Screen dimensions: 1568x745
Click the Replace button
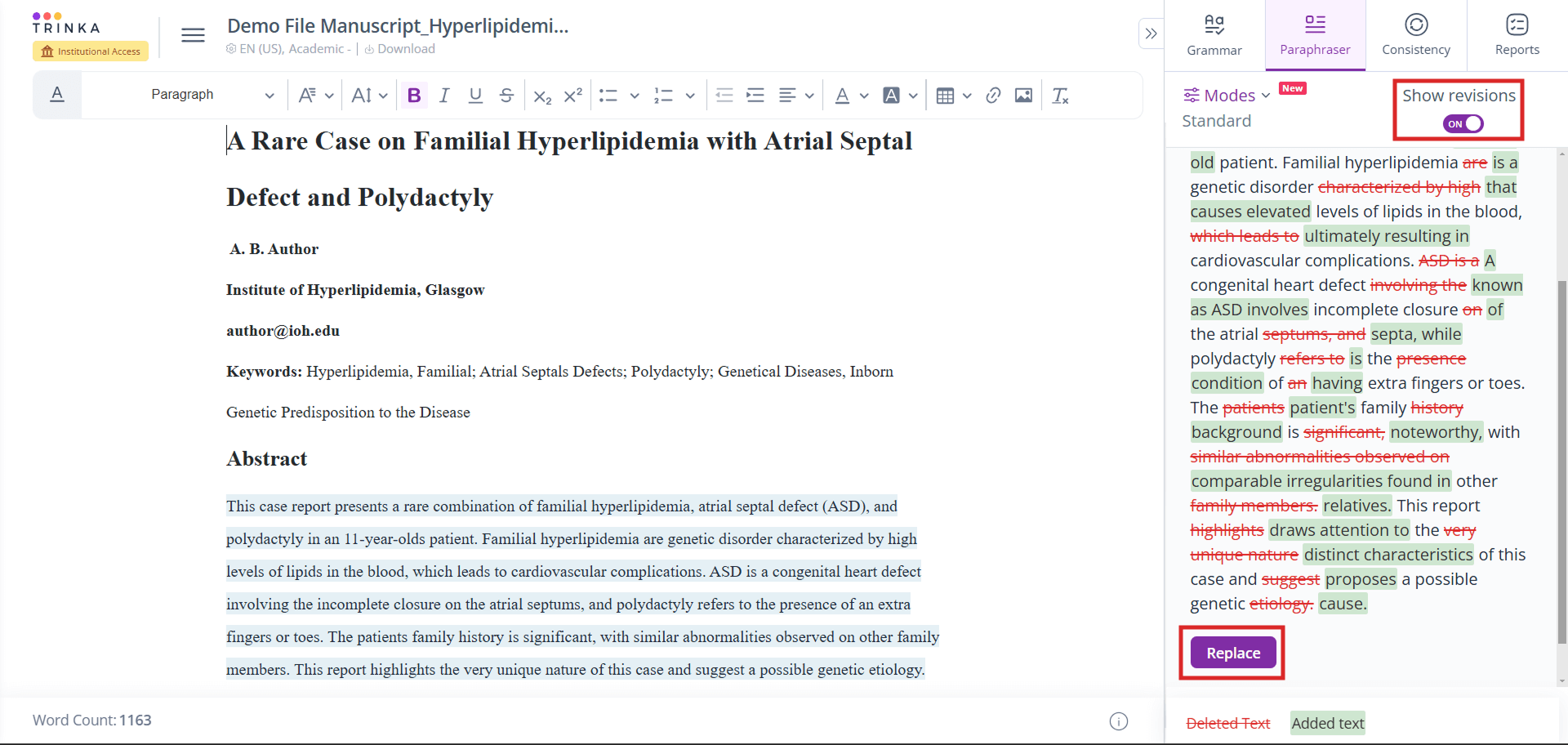point(1233,653)
